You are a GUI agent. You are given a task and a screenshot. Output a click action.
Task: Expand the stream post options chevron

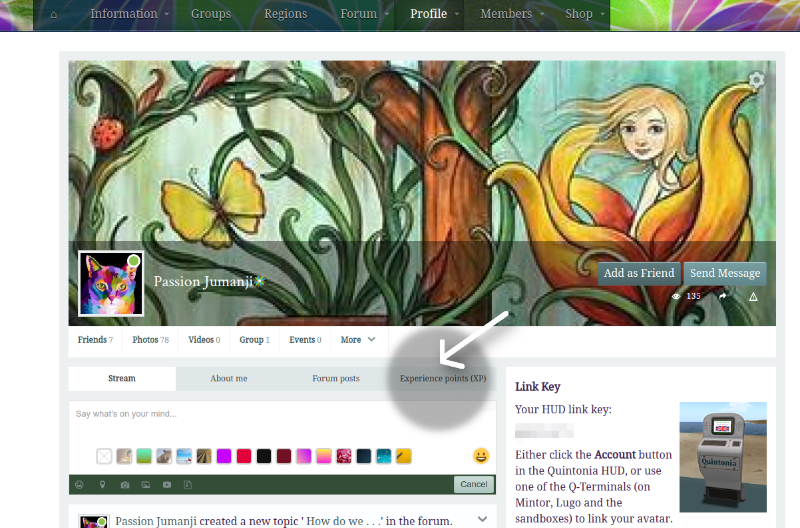pos(483,519)
